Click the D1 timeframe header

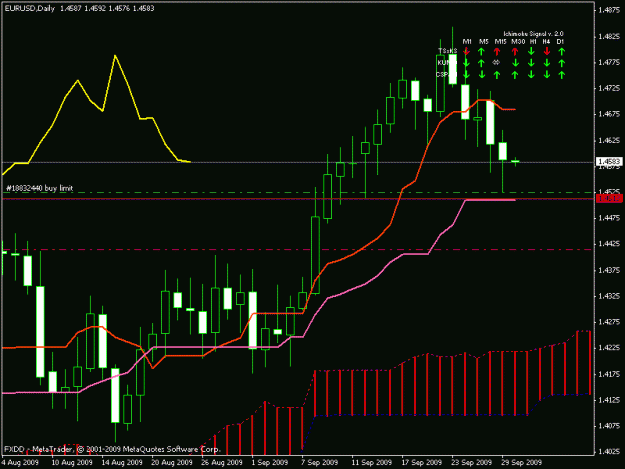(x=560, y=41)
